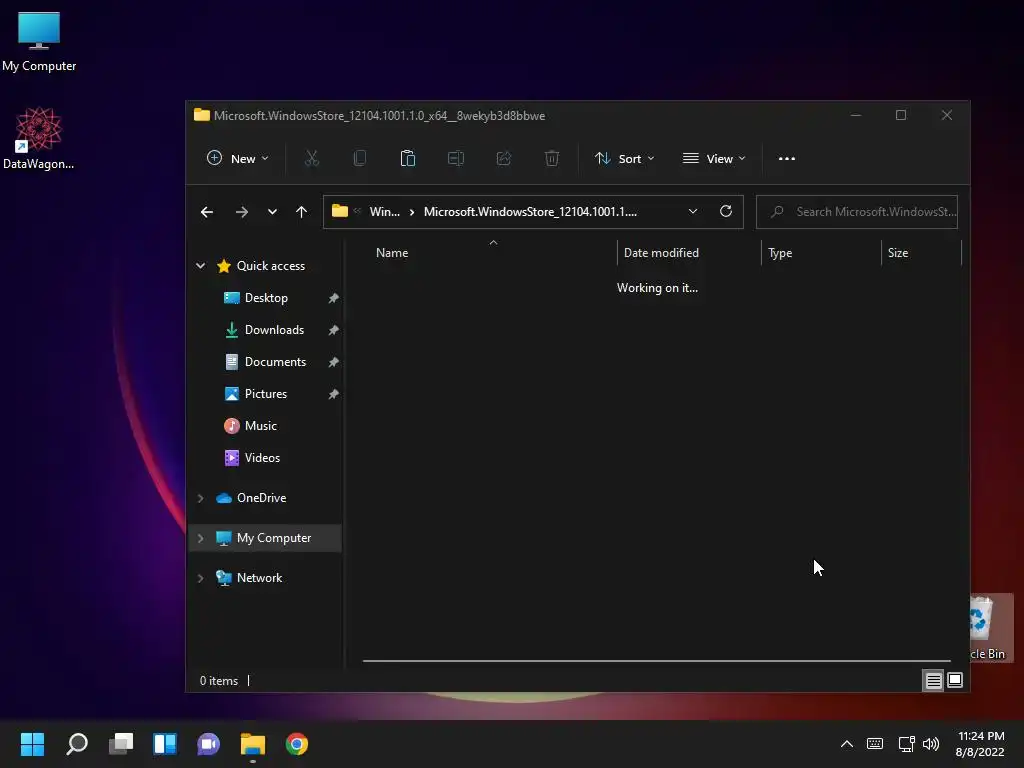Click the 0 items status text

tap(219, 680)
